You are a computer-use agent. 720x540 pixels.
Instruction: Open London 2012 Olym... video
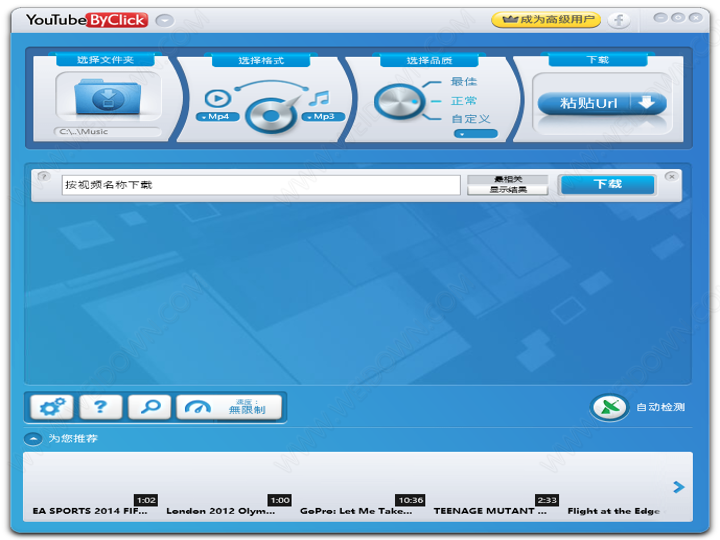(221, 511)
